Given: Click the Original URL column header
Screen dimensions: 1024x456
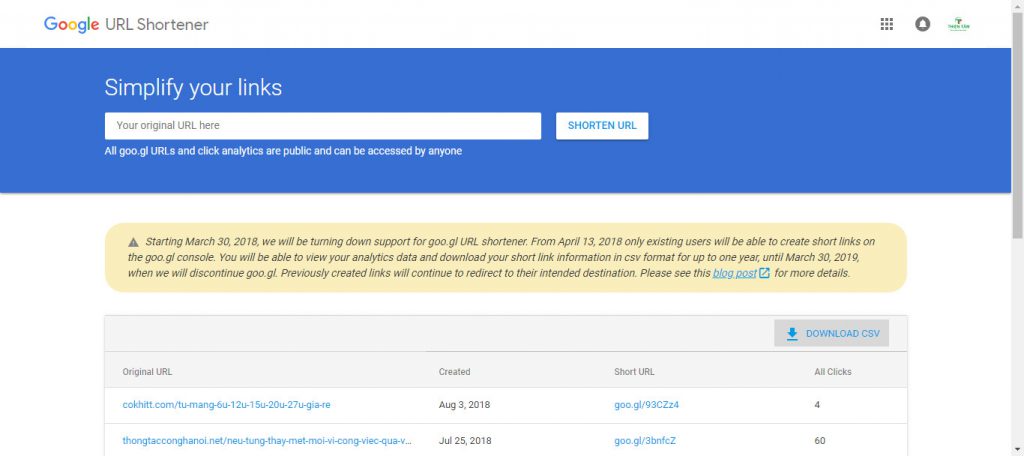Looking at the screenshot, I should pos(147,372).
